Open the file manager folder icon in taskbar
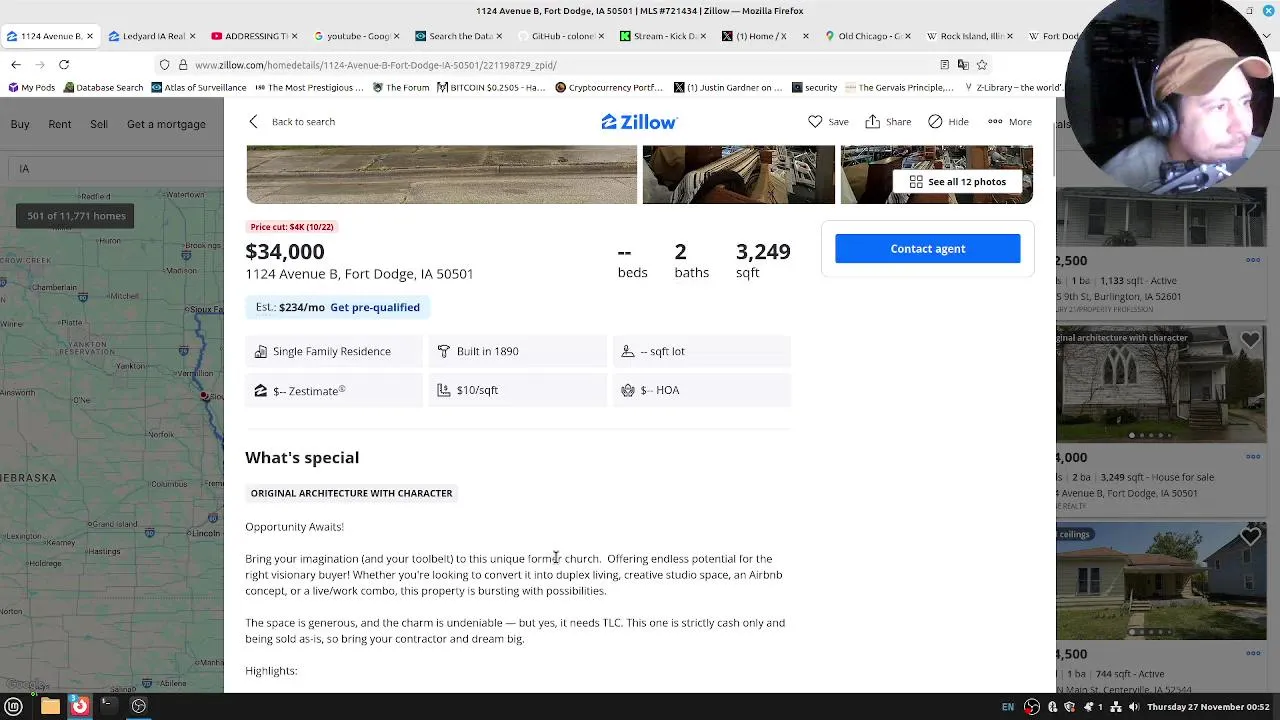1280x720 pixels. click(50, 707)
